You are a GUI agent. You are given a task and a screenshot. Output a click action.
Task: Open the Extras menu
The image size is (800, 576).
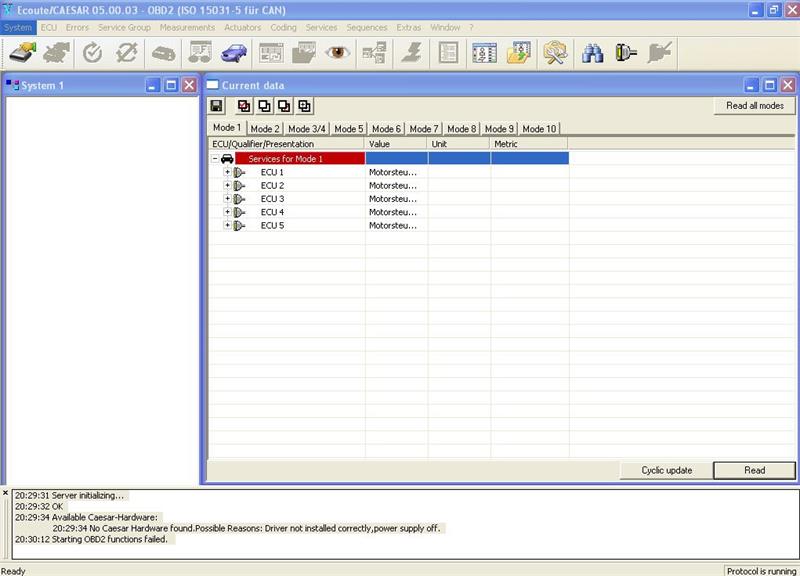(x=408, y=27)
